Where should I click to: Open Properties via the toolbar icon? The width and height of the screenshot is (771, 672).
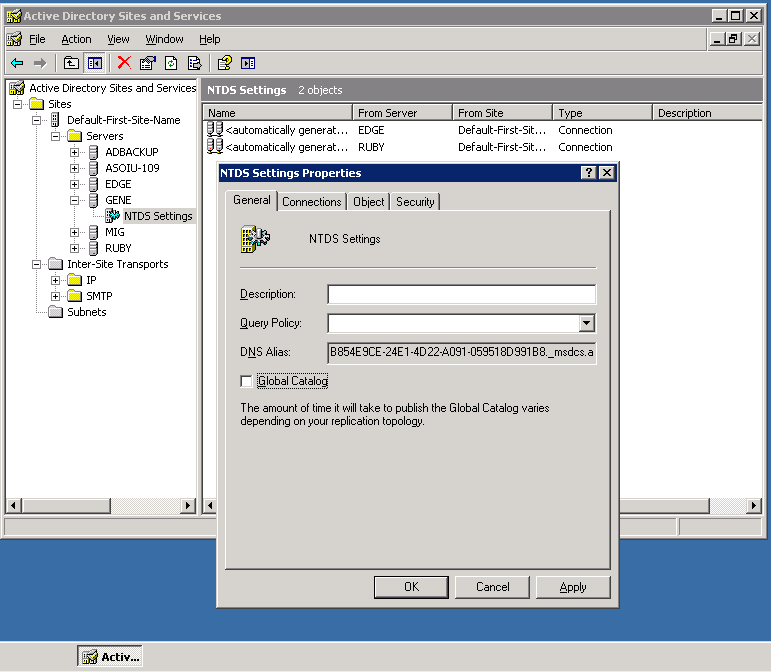coord(148,63)
